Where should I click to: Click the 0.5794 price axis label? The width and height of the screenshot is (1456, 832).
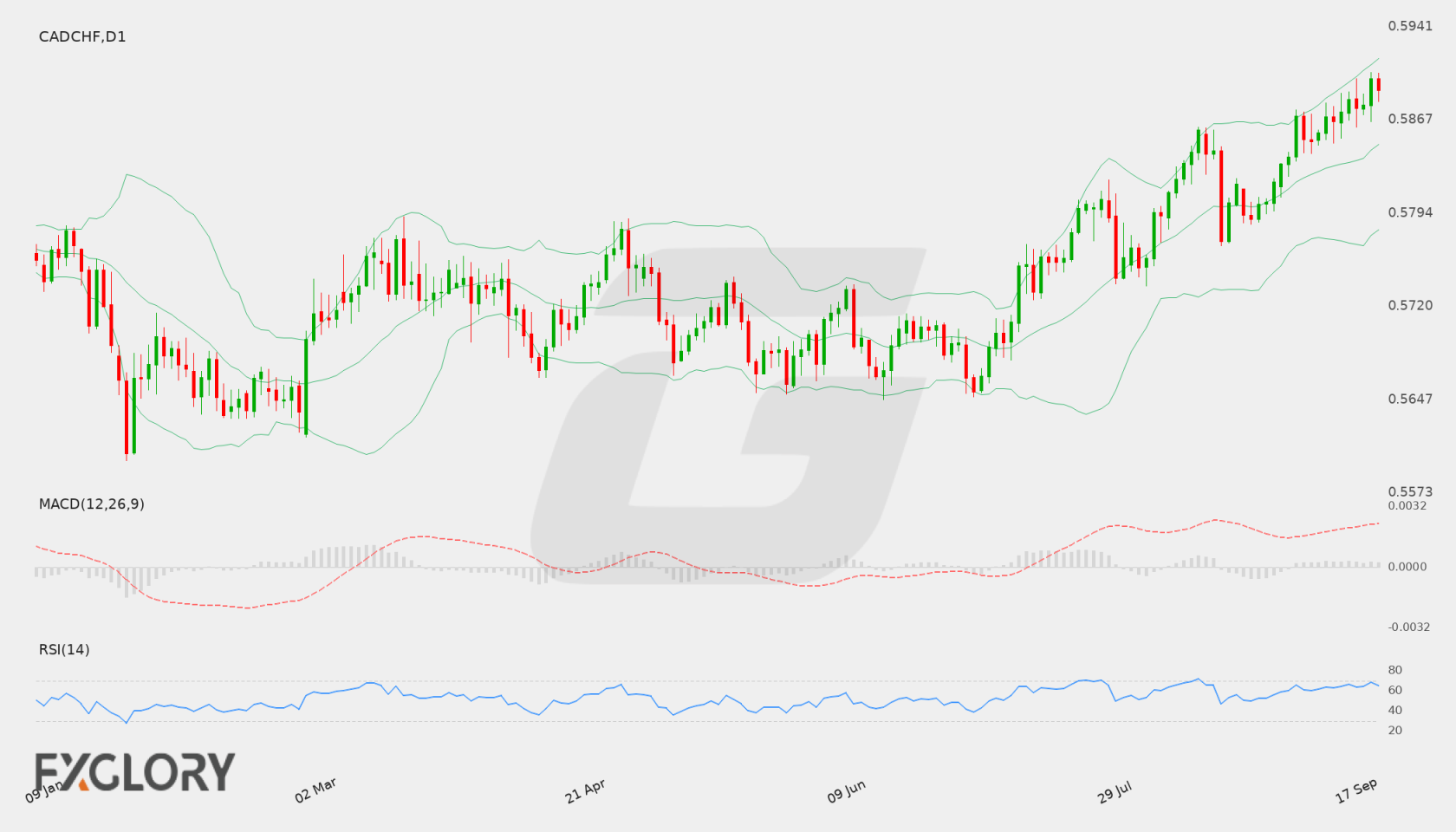(x=1410, y=212)
